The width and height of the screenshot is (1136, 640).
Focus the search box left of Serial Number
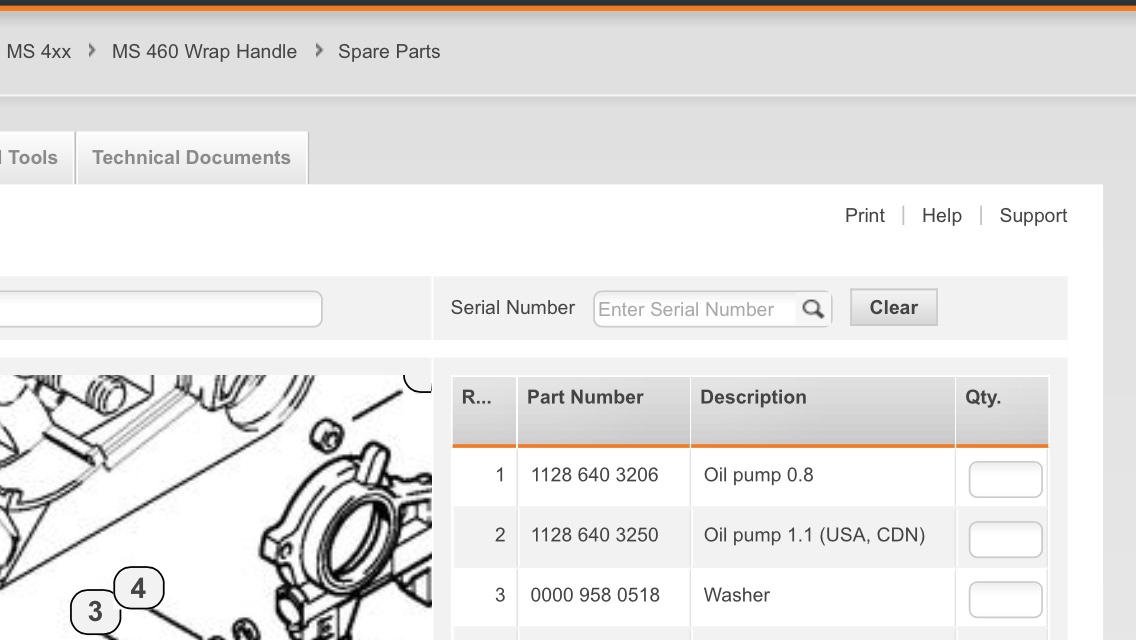[160, 309]
